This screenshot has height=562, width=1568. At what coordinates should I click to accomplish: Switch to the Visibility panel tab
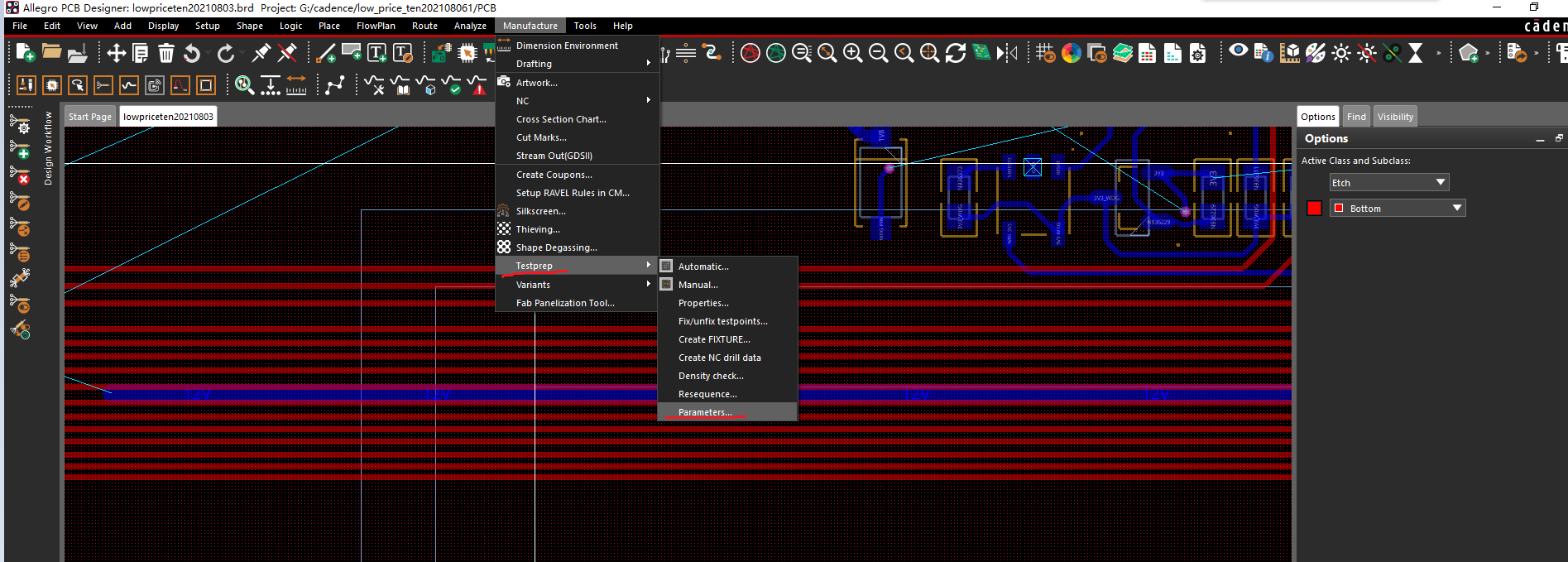pyautogui.click(x=1395, y=117)
